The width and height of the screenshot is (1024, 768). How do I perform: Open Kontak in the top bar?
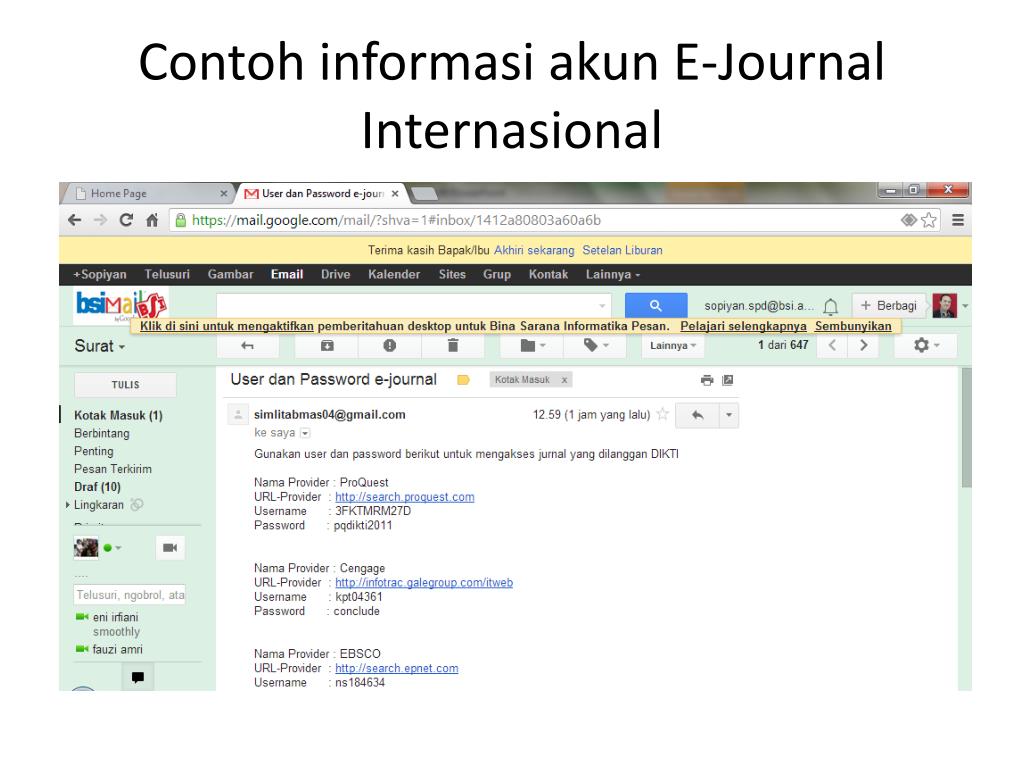[x=549, y=274]
